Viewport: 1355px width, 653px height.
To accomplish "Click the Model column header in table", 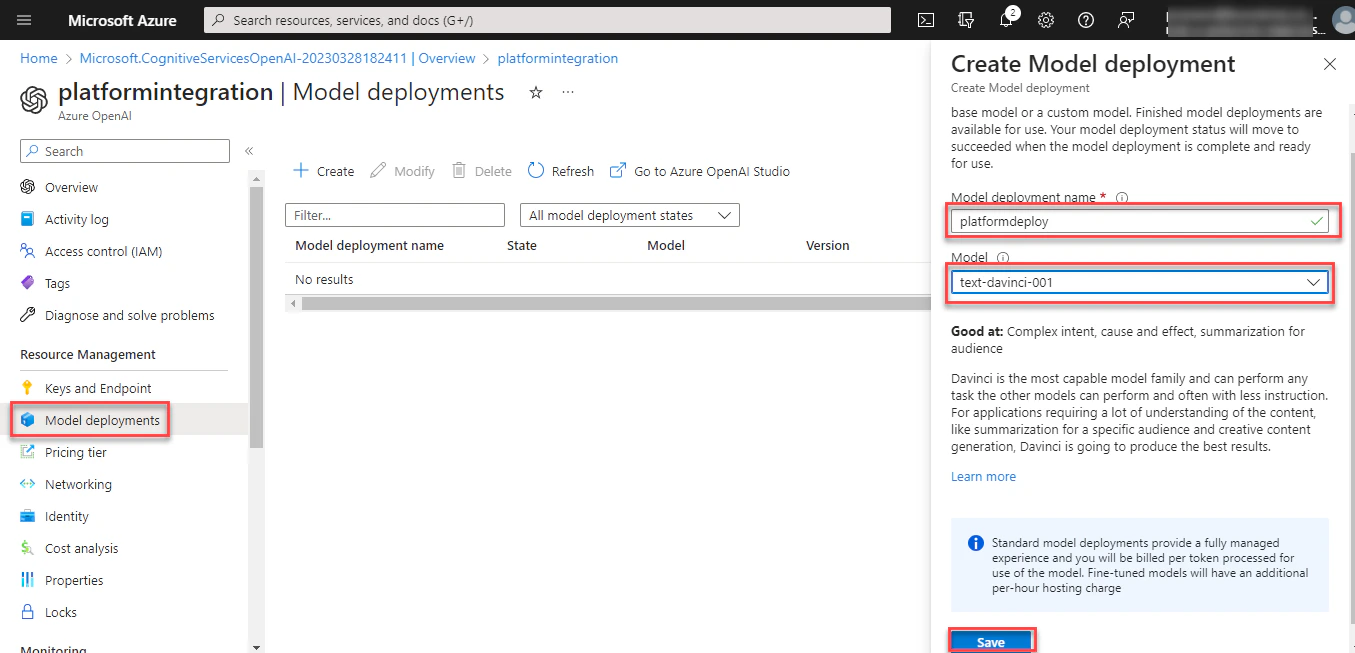I will 666,245.
